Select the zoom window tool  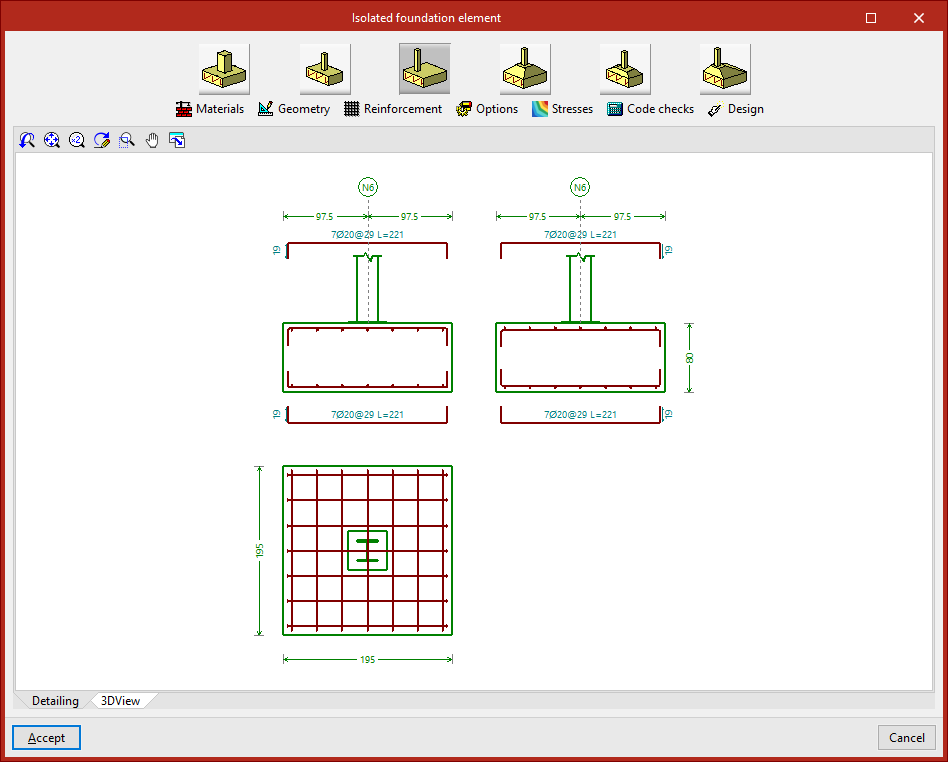coord(126,140)
